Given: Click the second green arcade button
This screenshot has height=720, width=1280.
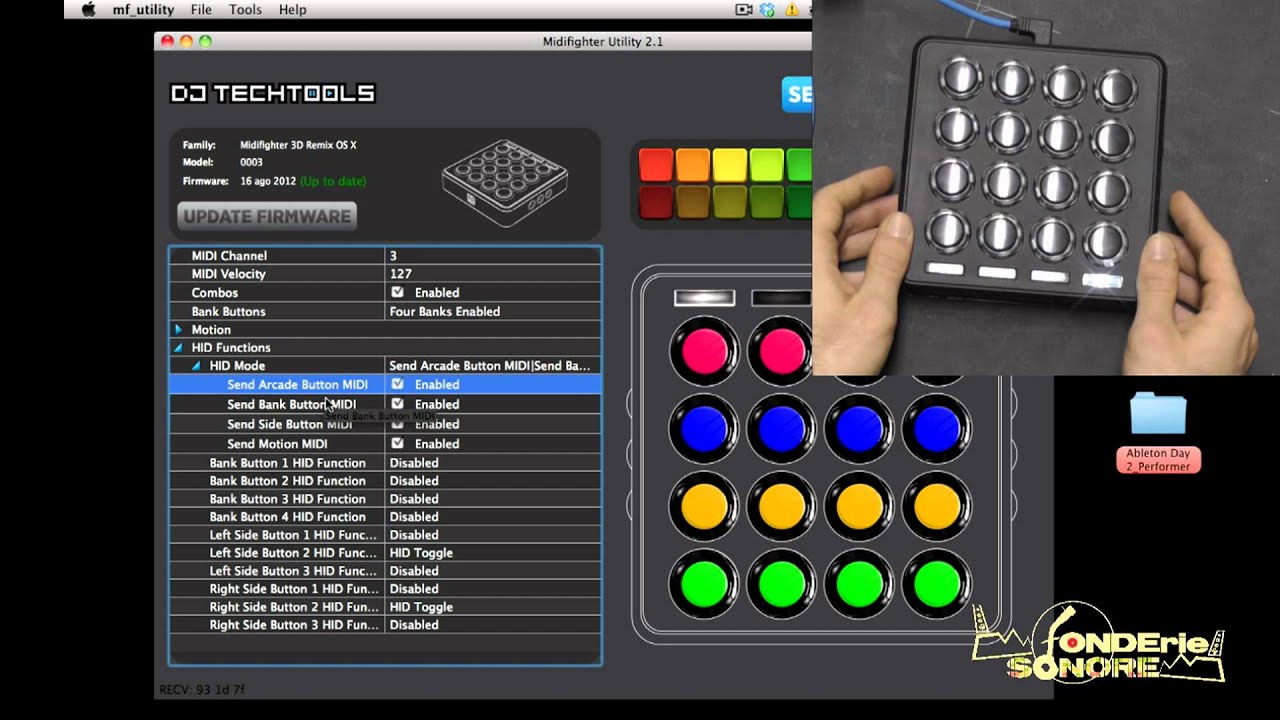Looking at the screenshot, I should [x=781, y=585].
